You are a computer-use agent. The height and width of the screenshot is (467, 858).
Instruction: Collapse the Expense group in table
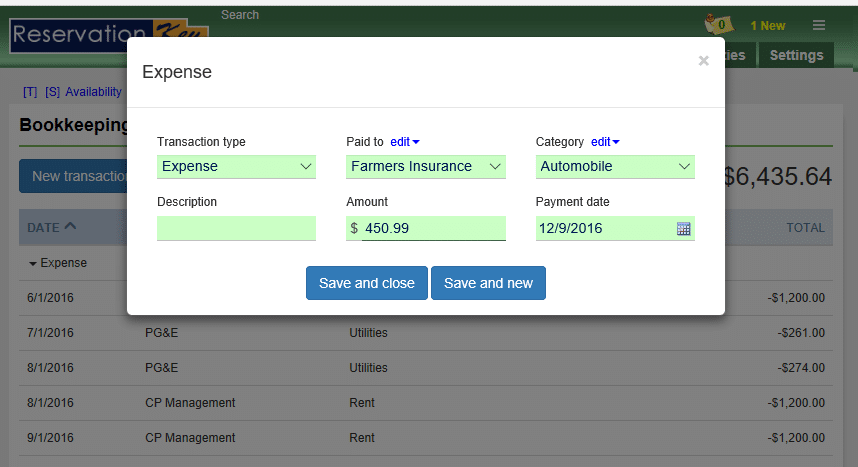click(57, 263)
